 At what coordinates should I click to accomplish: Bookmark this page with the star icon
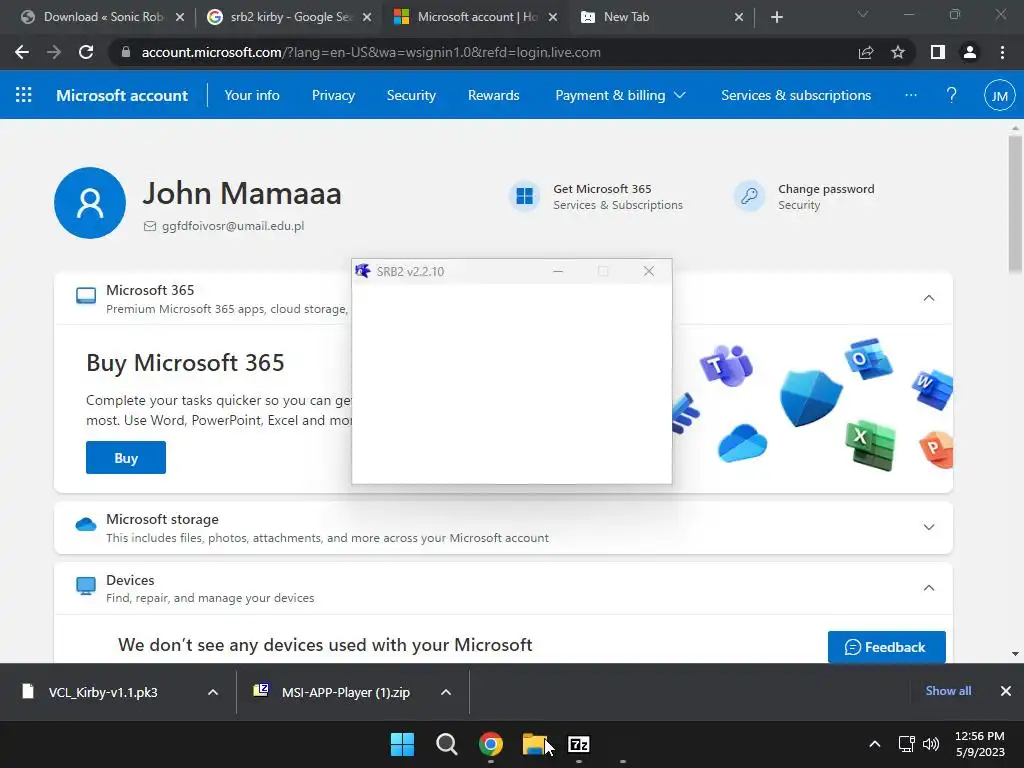click(898, 52)
